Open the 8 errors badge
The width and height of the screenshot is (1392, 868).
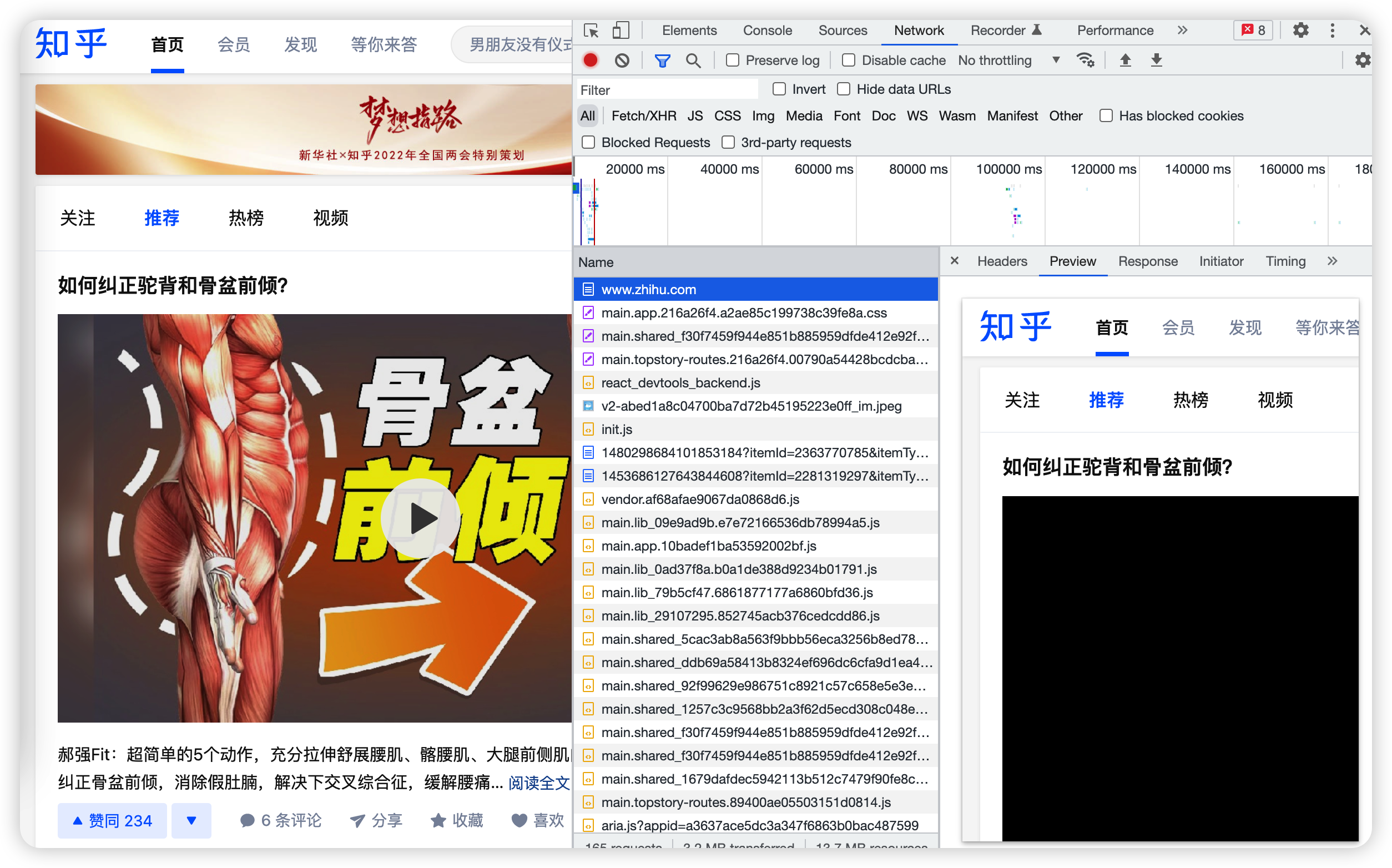point(1253,31)
